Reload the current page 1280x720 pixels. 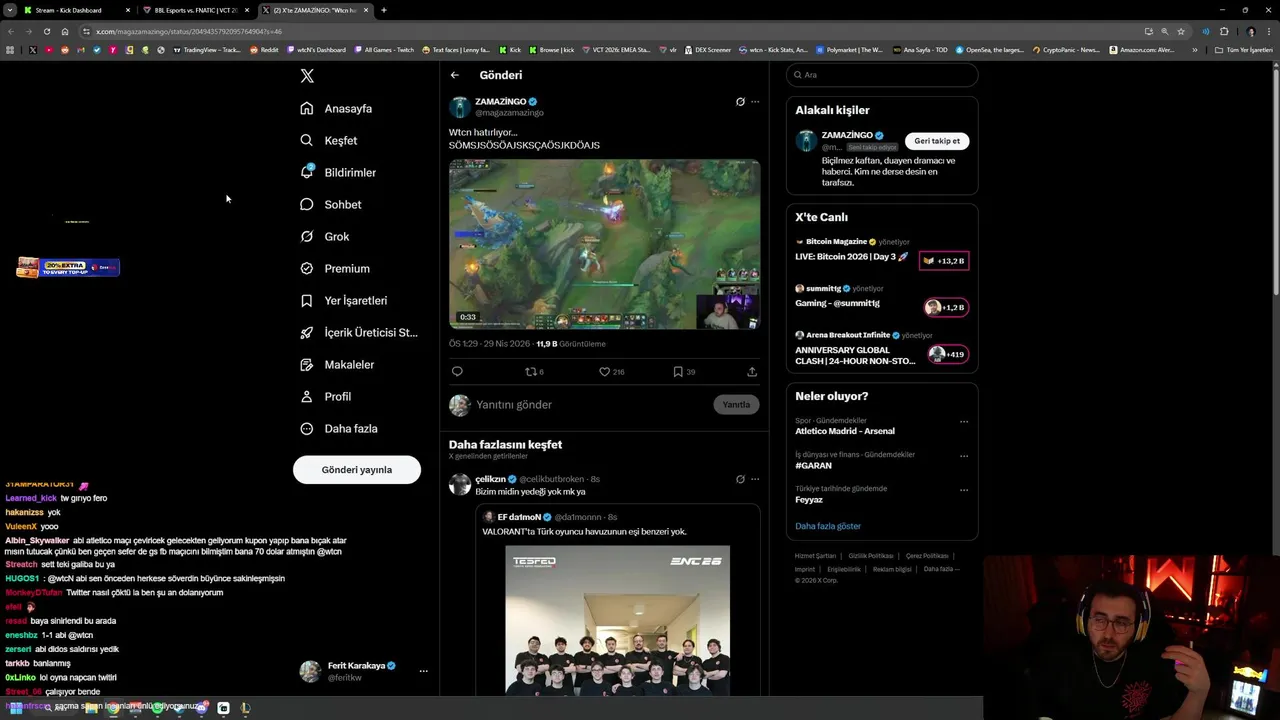[x=46, y=31]
